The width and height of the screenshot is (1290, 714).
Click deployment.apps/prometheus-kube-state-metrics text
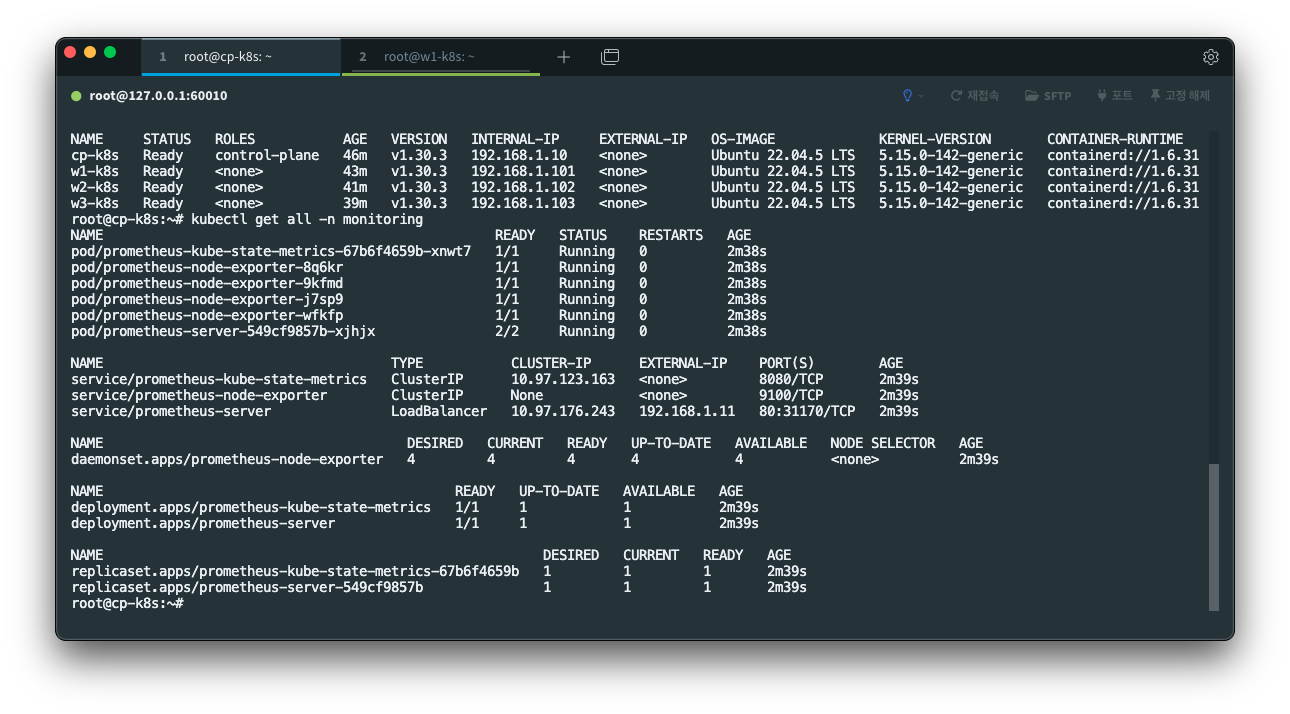251,507
